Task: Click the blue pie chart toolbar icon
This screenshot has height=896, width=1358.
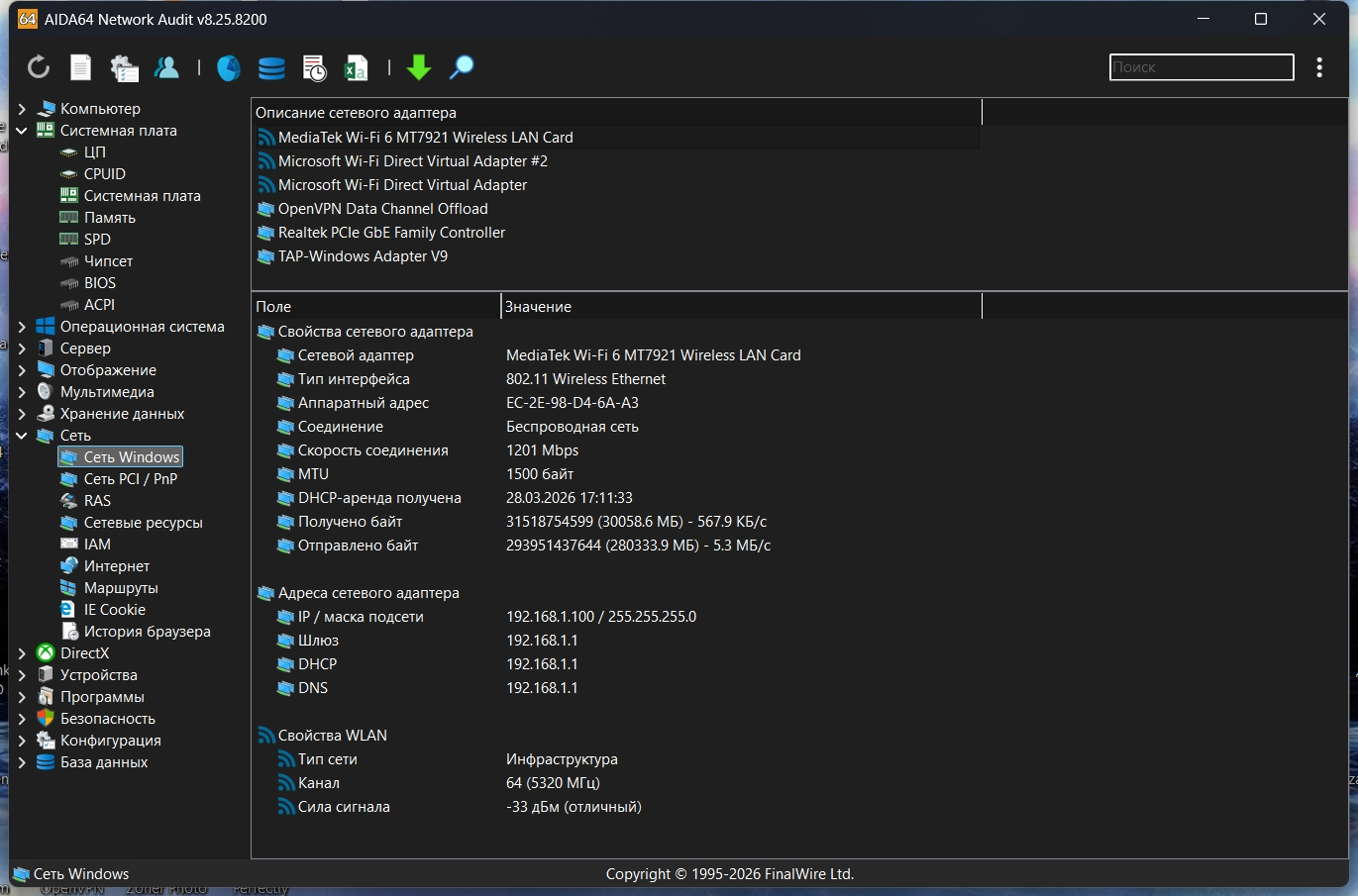Action: click(x=229, y=67)
